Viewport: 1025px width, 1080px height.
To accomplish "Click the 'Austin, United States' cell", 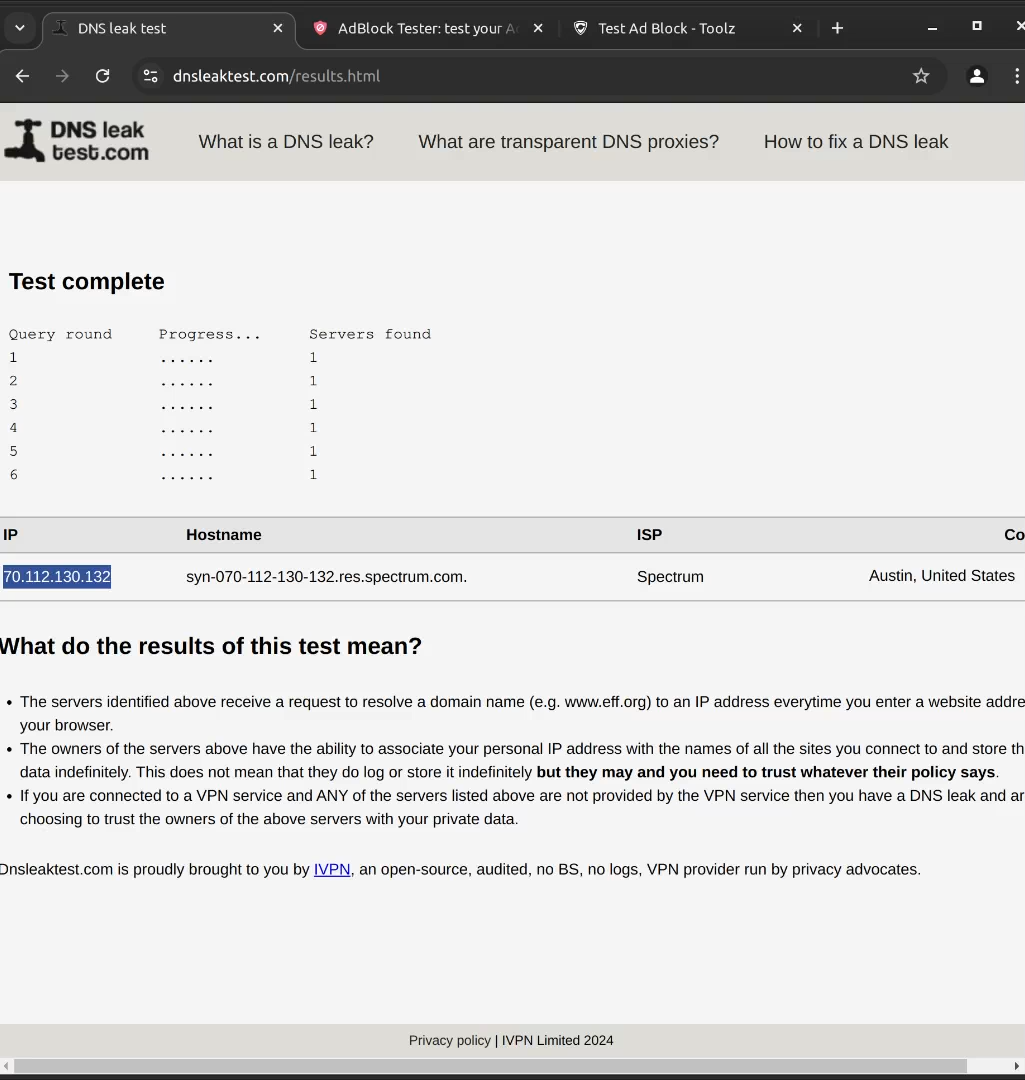I will coord(942,576).
